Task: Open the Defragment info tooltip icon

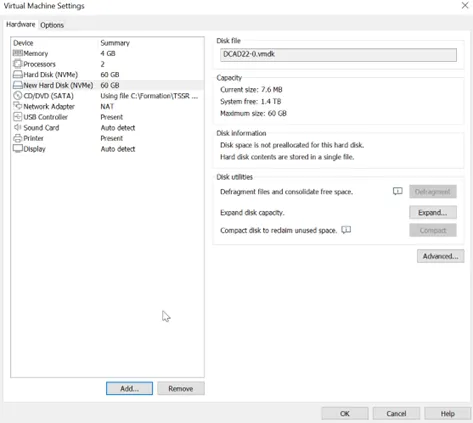Action: [398, 191]
